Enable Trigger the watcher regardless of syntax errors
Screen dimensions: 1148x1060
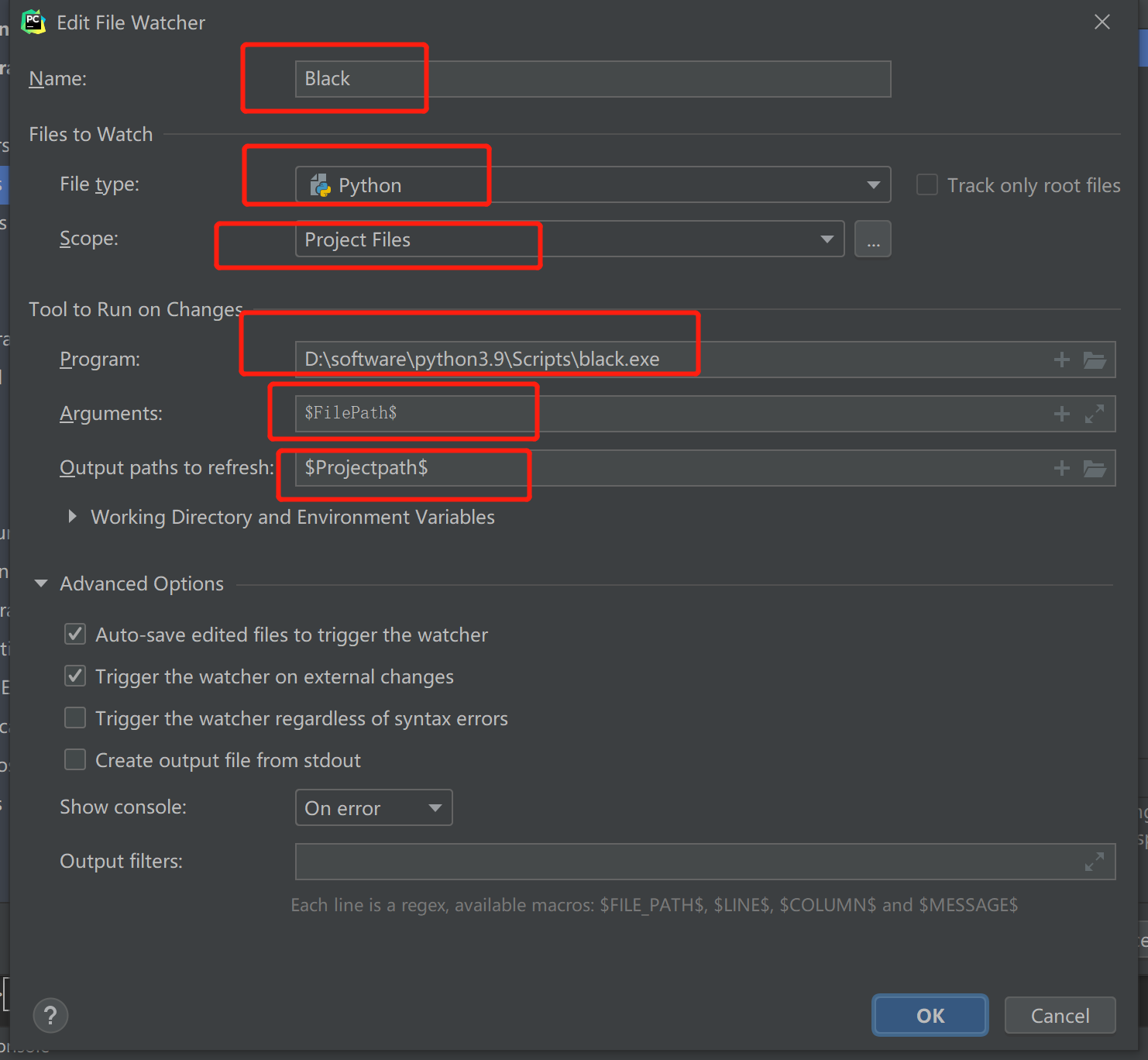[x=75, y=718]
